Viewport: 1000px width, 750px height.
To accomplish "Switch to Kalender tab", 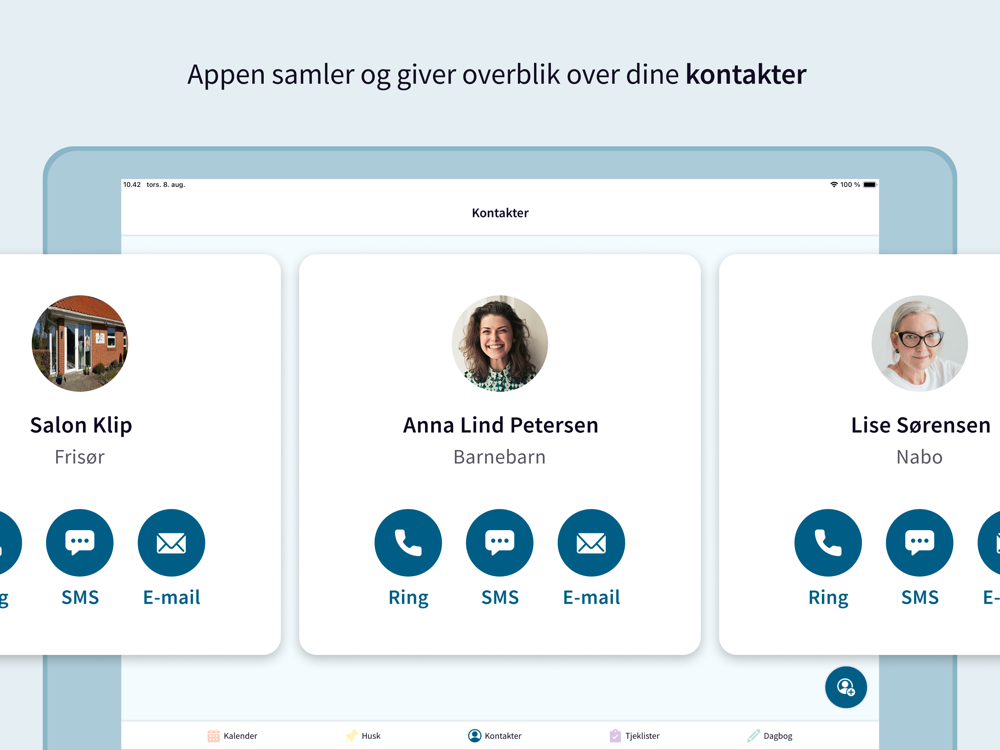I will (232, 736).
